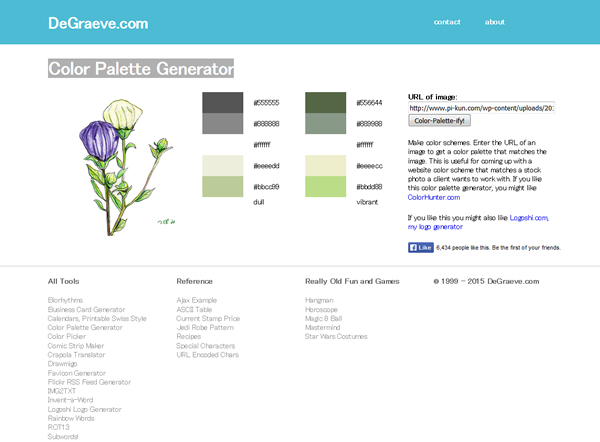The image size is (600, 442).
Task: Click the Reference footer heading
Action: click(194, 281)
